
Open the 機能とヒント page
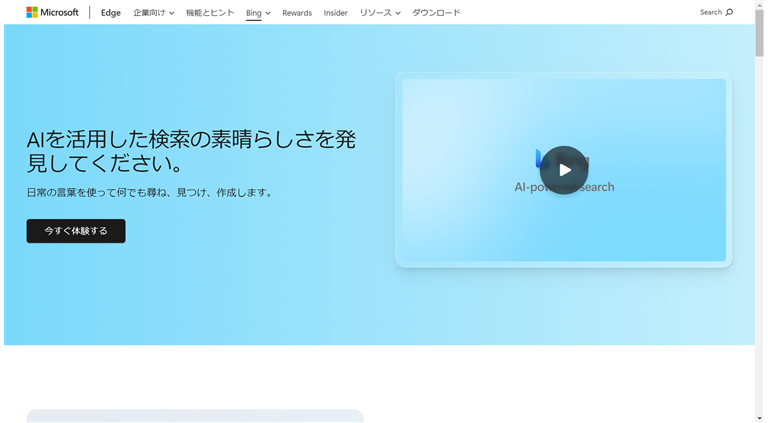210,13
